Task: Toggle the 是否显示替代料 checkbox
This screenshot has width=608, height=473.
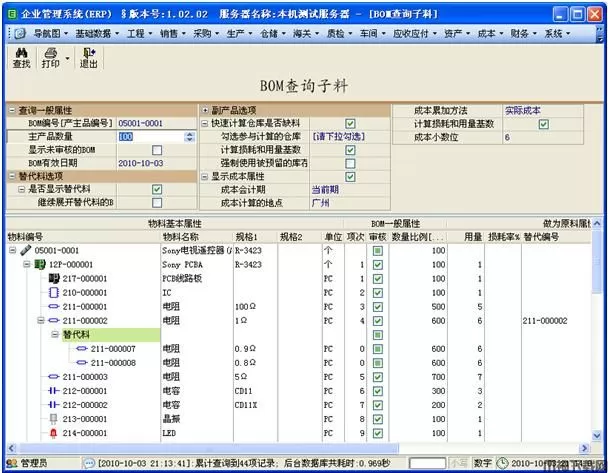Action: click(157, 188)
